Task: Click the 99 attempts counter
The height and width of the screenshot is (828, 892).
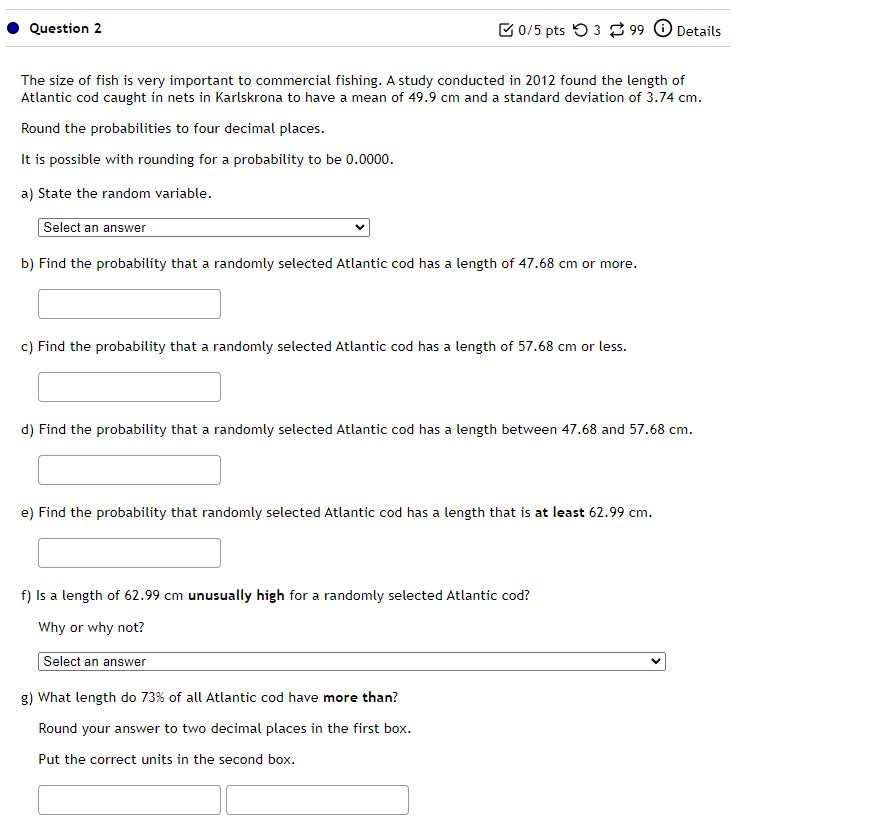Action: [x=636, y=31]
